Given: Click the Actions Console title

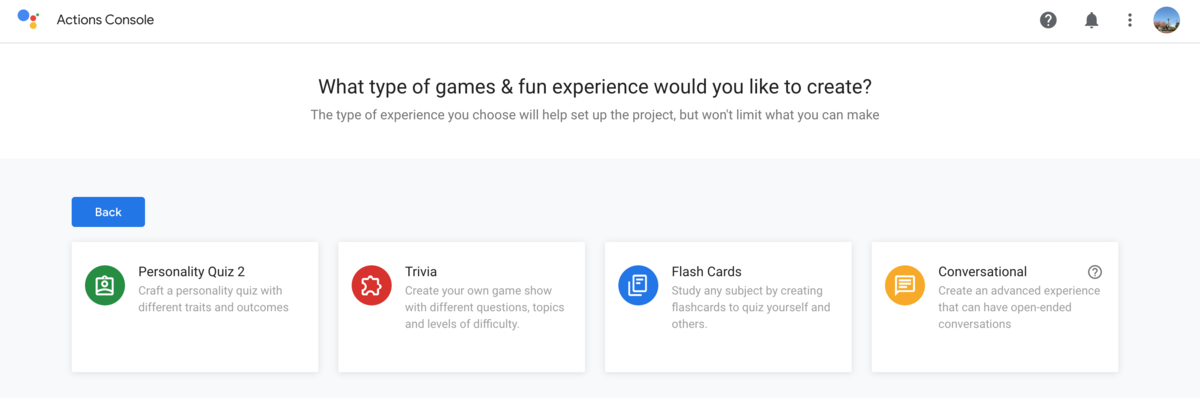Looking at the screenshot, I should pos(105,20).
